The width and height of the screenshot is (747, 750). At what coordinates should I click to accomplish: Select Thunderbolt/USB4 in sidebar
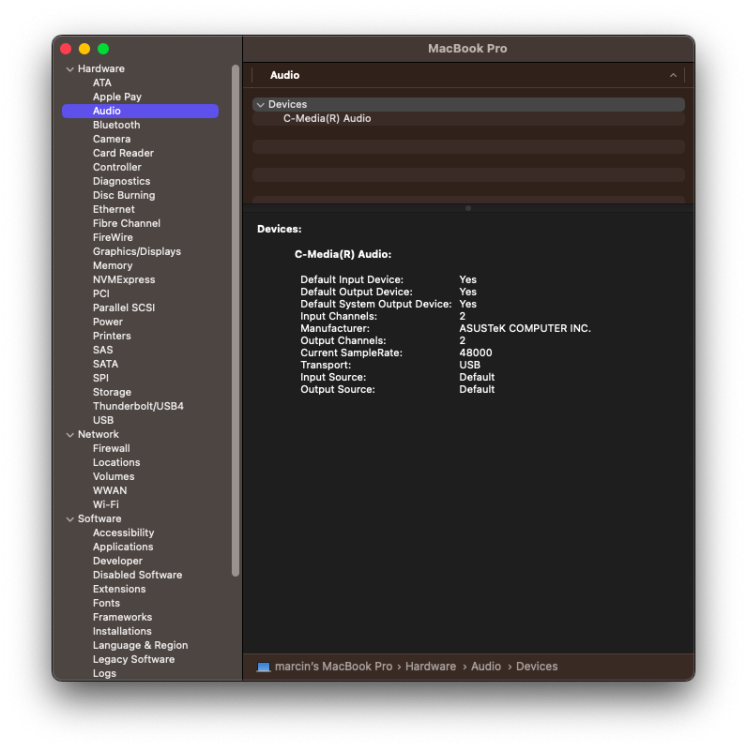[140, 406]
